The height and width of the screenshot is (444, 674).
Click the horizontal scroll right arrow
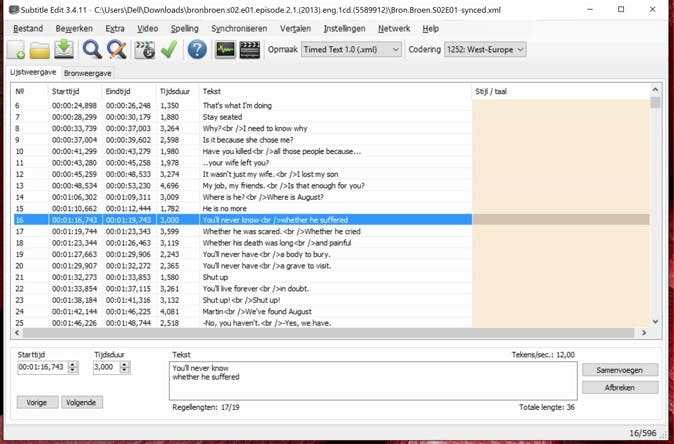click(x=644, y=333)
